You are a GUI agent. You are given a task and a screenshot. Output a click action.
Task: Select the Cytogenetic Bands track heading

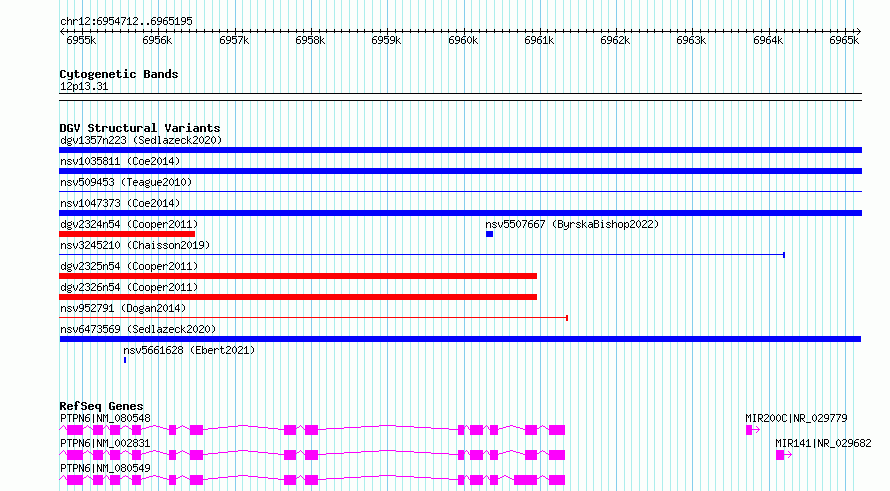[119, 74]
